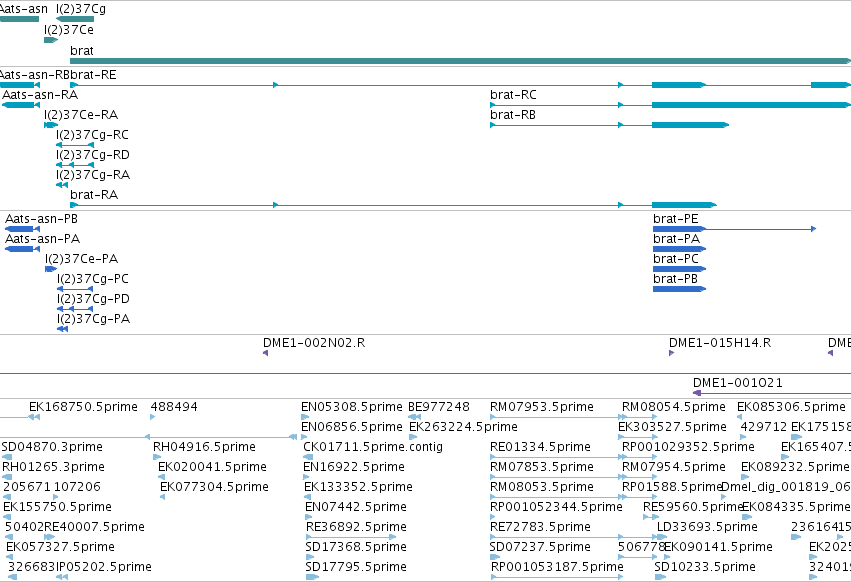
Task: Click the l(2)37Cg-PD protein label
Action: point(93,299)
